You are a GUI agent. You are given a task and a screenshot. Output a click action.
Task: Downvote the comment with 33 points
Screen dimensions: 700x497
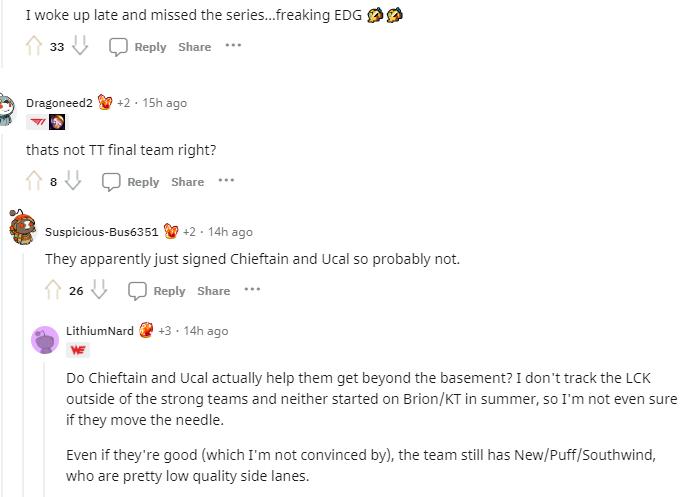[80, 46]
